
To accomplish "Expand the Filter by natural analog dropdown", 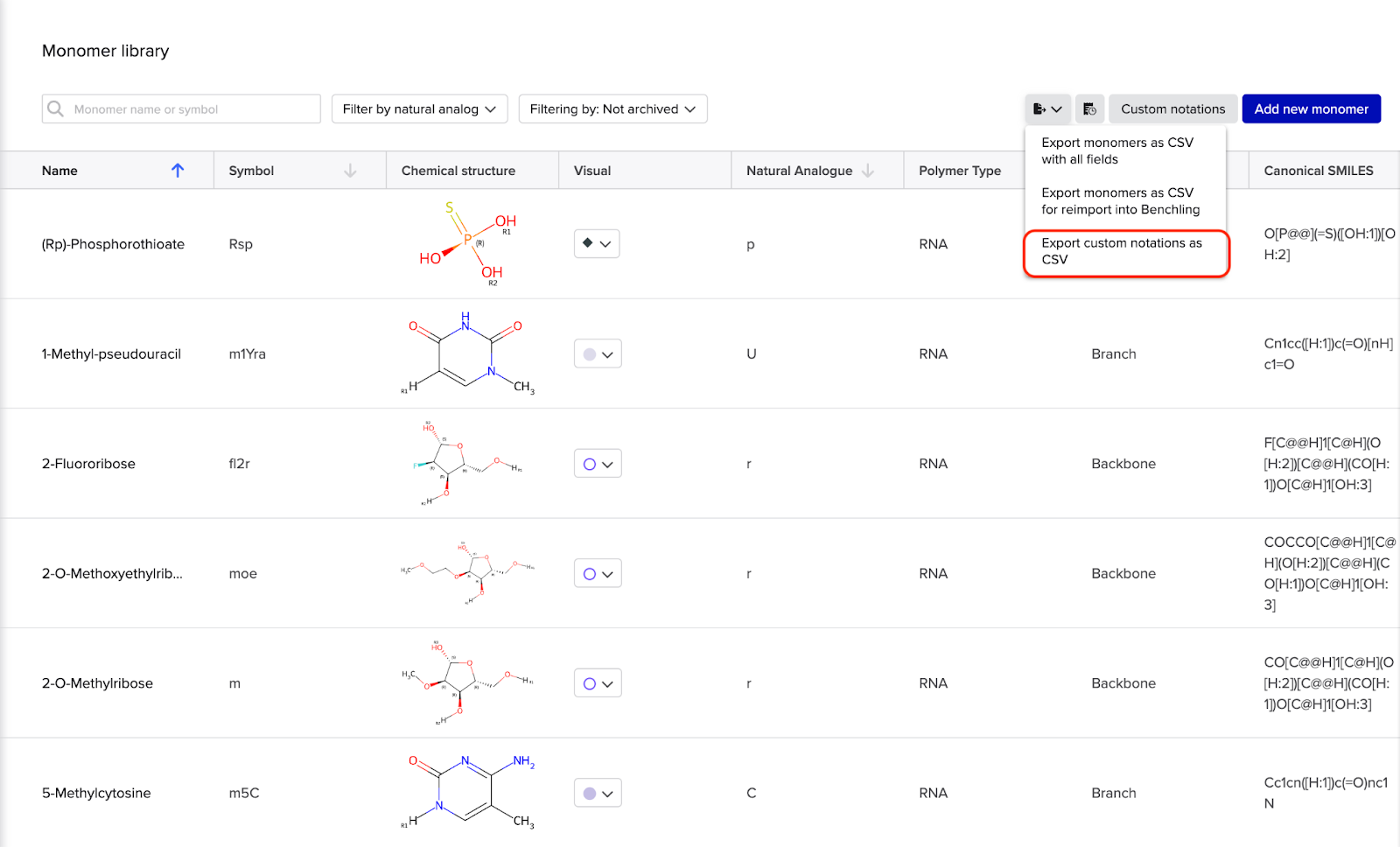I will pos(419,109).
